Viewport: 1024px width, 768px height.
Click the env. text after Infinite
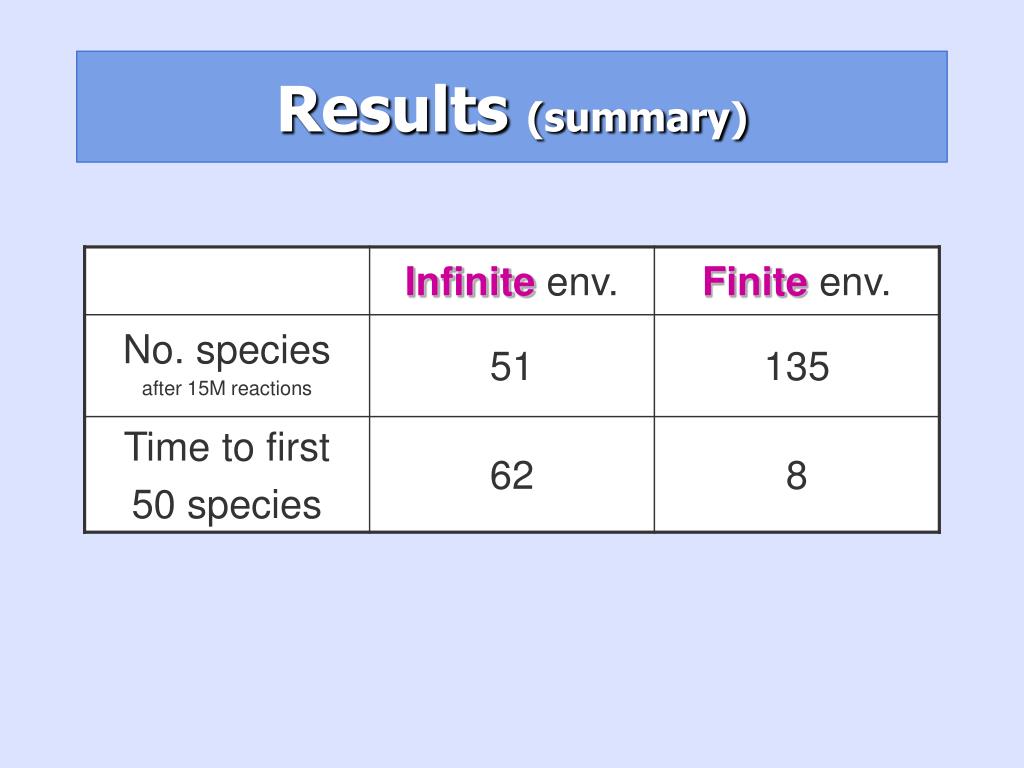582,283
